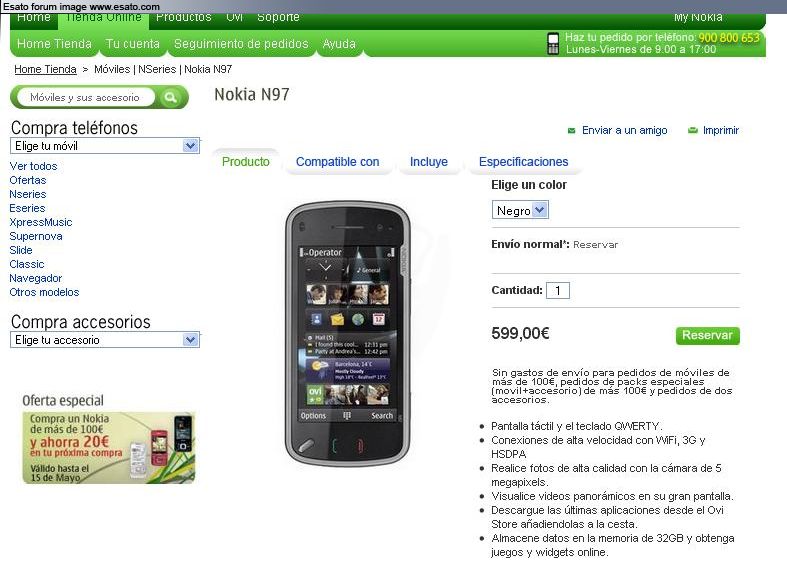787x569 pixels.
Task: Click the Cantidad quantity field
Action: click(x=558, y=291)
